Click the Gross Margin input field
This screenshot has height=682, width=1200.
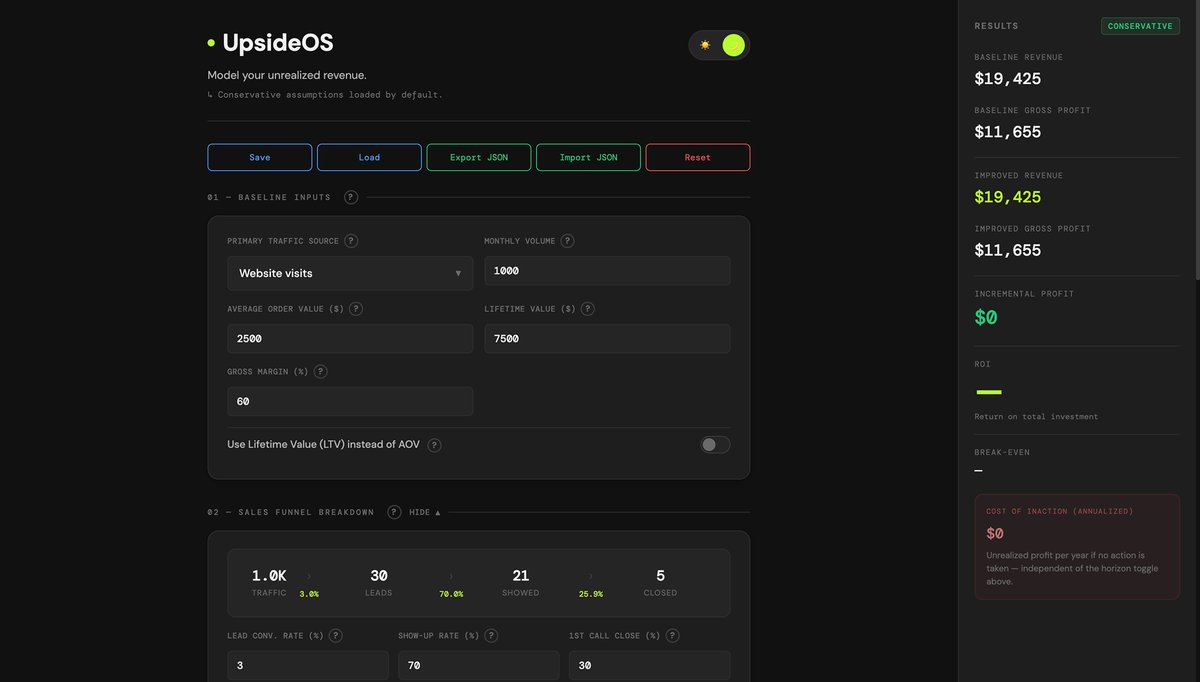(x=350, y=401)
